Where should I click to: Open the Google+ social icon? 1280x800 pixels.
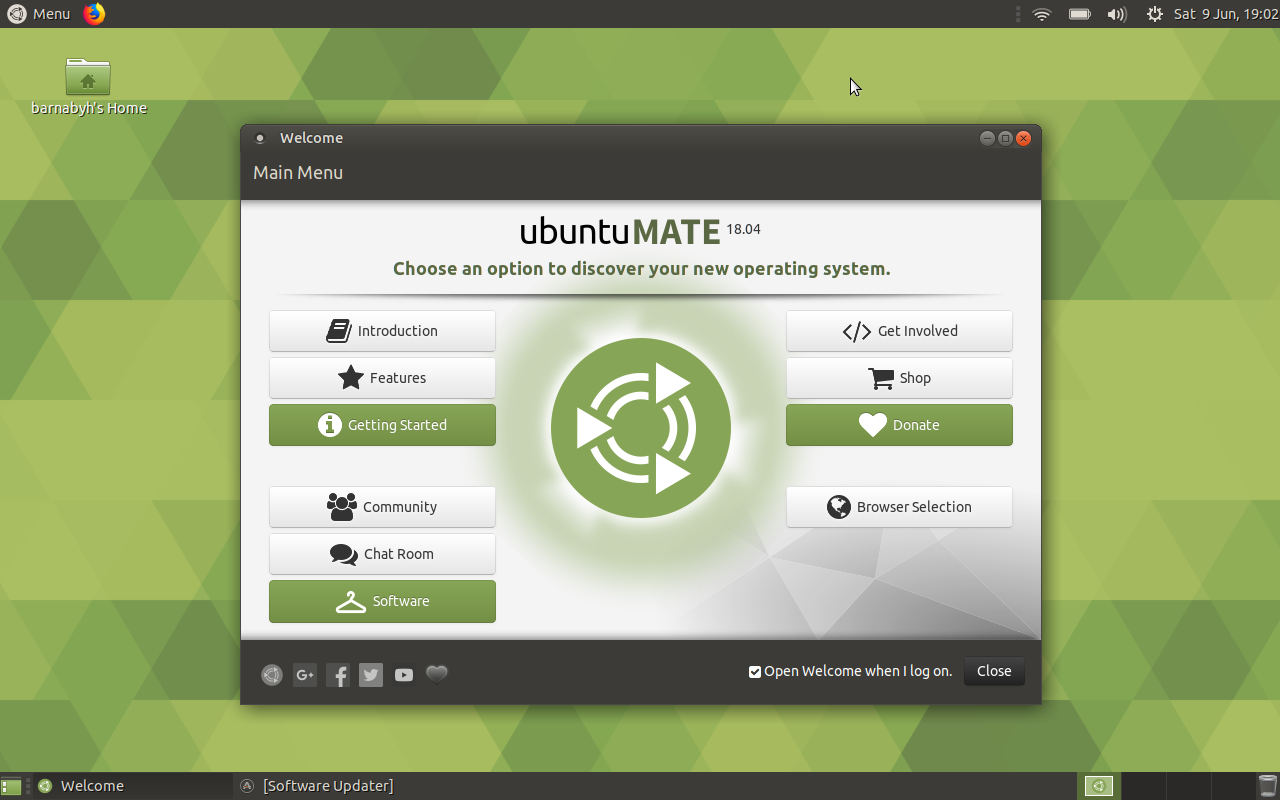click(x=305, y=675)
